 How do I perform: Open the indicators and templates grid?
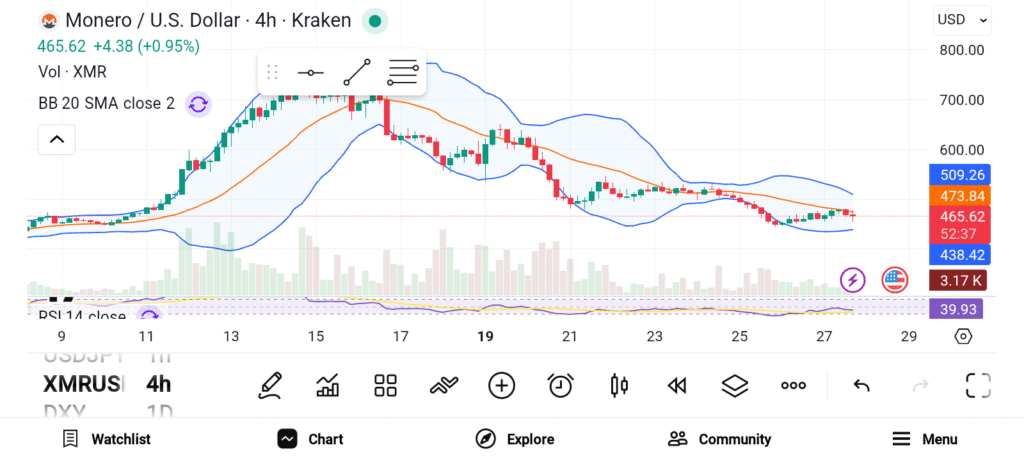(x=386, y=385)
